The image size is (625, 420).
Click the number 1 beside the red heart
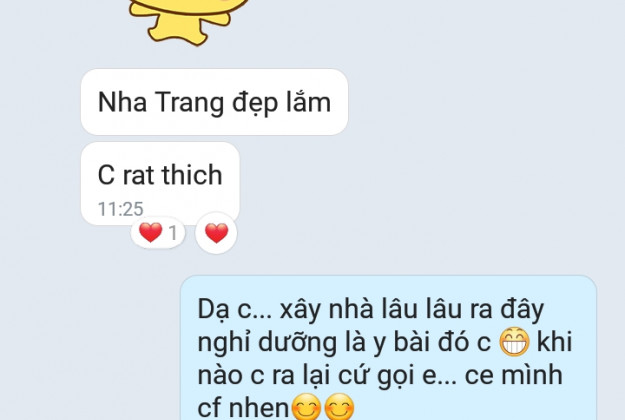coord(173,233)
